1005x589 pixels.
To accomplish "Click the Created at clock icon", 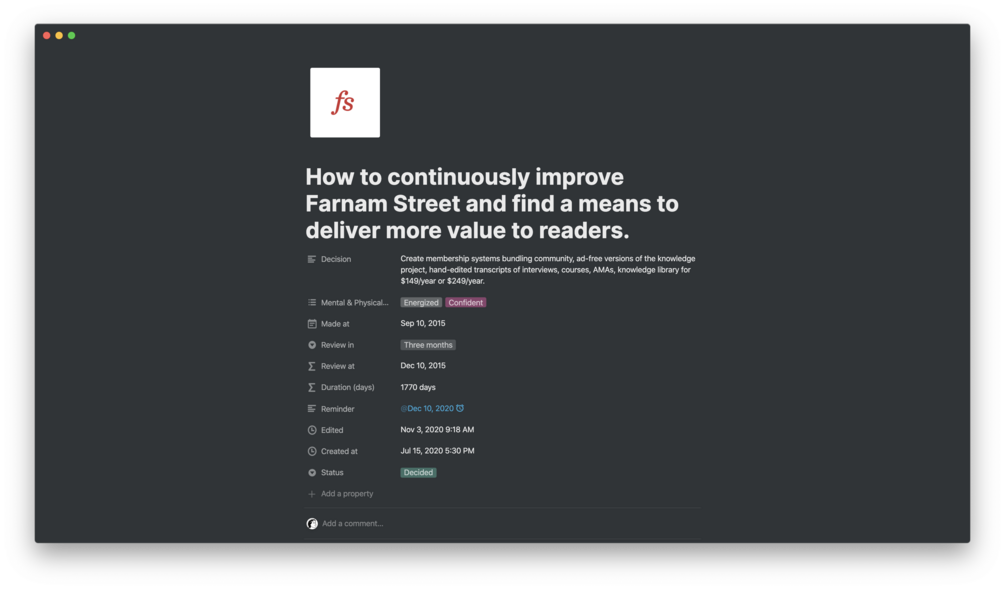I will pos(311,451).
